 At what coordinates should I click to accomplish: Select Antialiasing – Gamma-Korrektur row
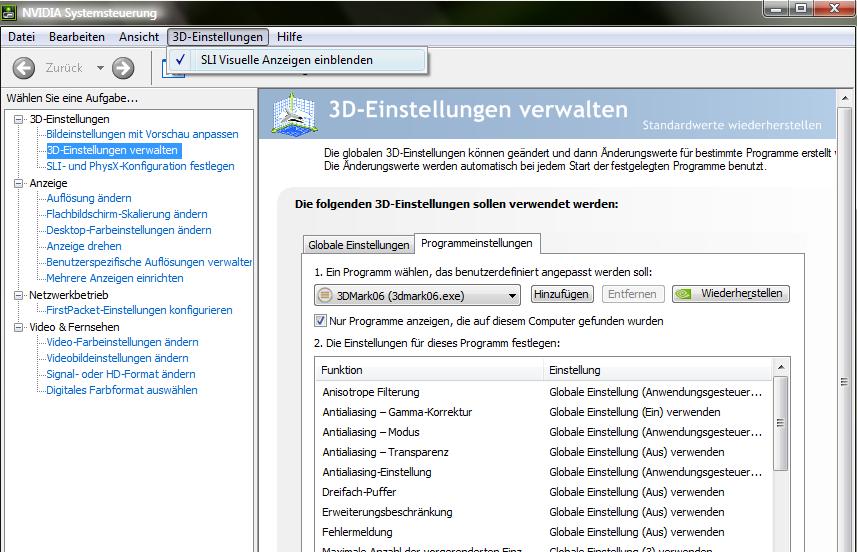click(544, 412)
